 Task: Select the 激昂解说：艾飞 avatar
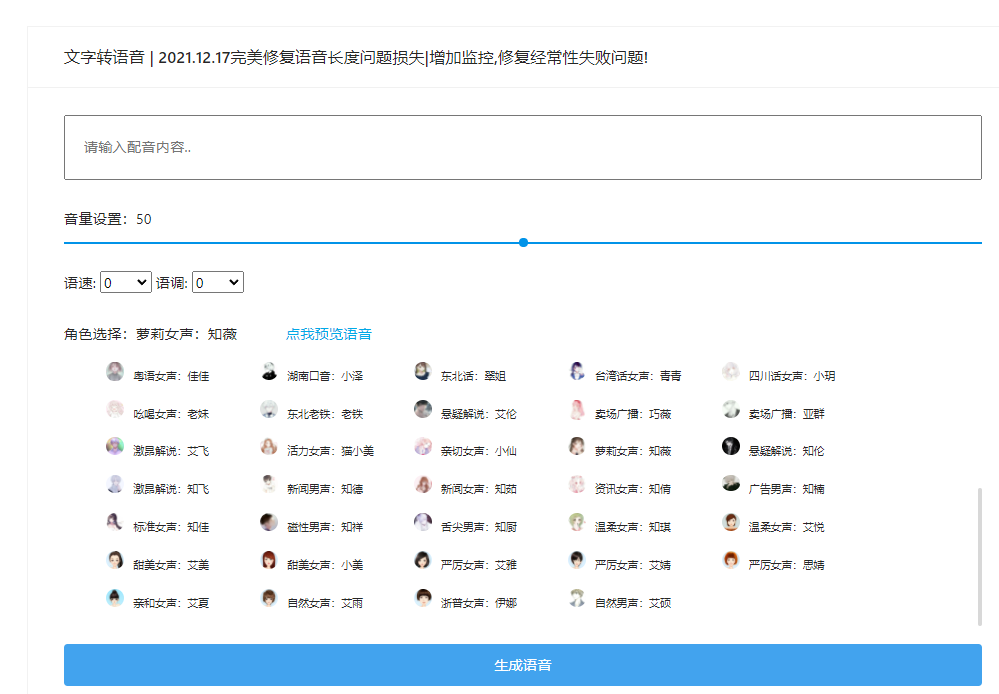pos(115,446)
